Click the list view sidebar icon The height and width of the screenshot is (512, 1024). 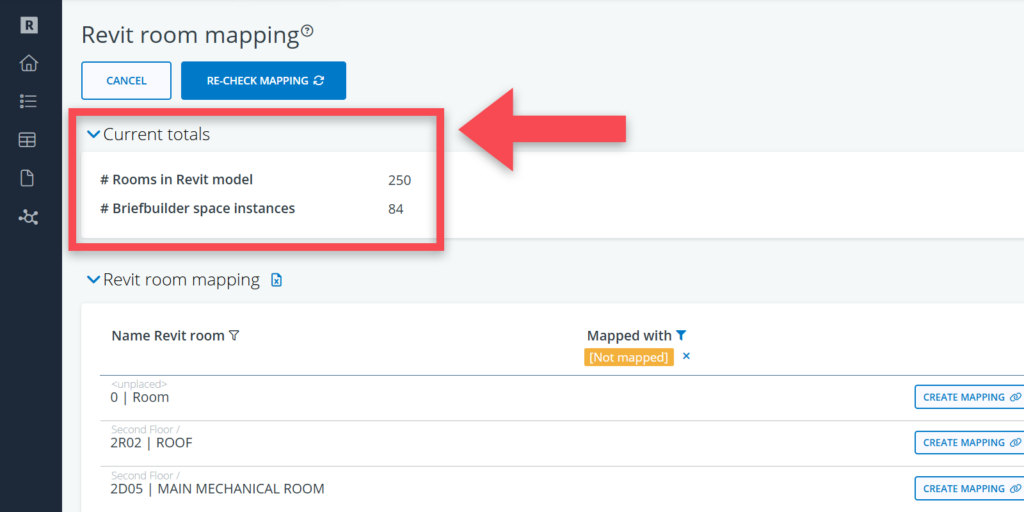[x=28, y=101]
